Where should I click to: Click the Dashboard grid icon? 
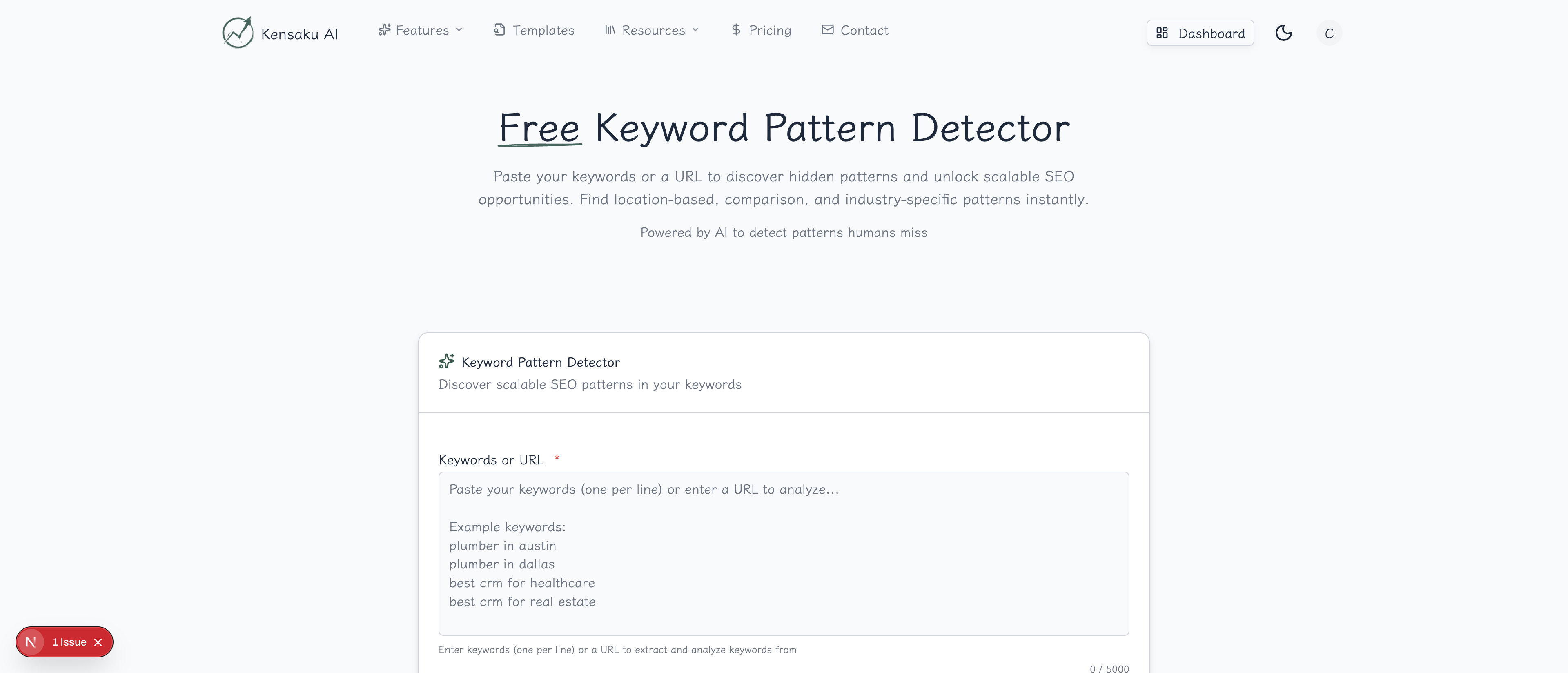point(1162,33)
